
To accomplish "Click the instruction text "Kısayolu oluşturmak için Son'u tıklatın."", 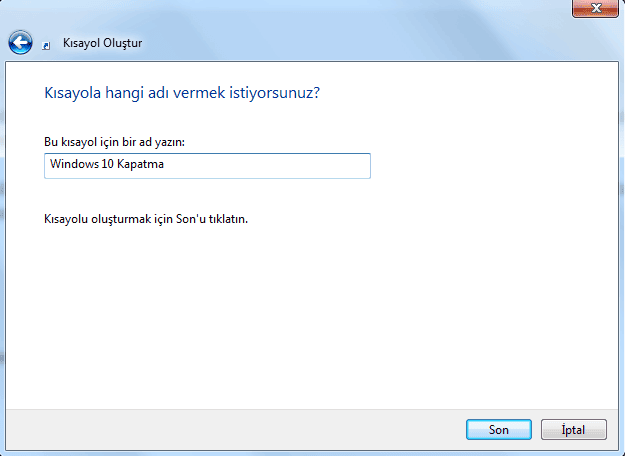I will 145,218.
